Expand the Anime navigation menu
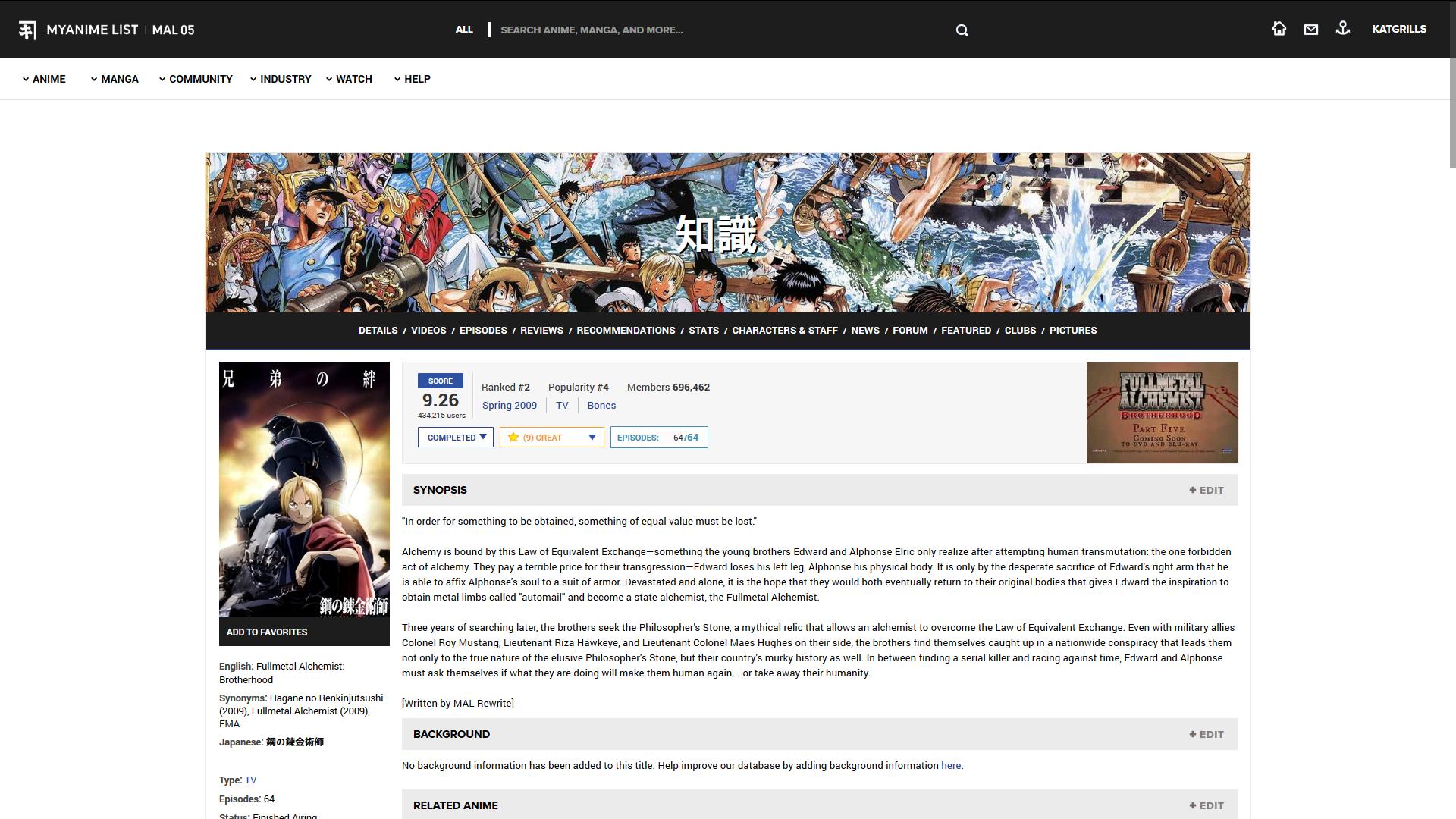This screenshot has width=1456, height=819. pyautogui.click(x=44, y=79)
